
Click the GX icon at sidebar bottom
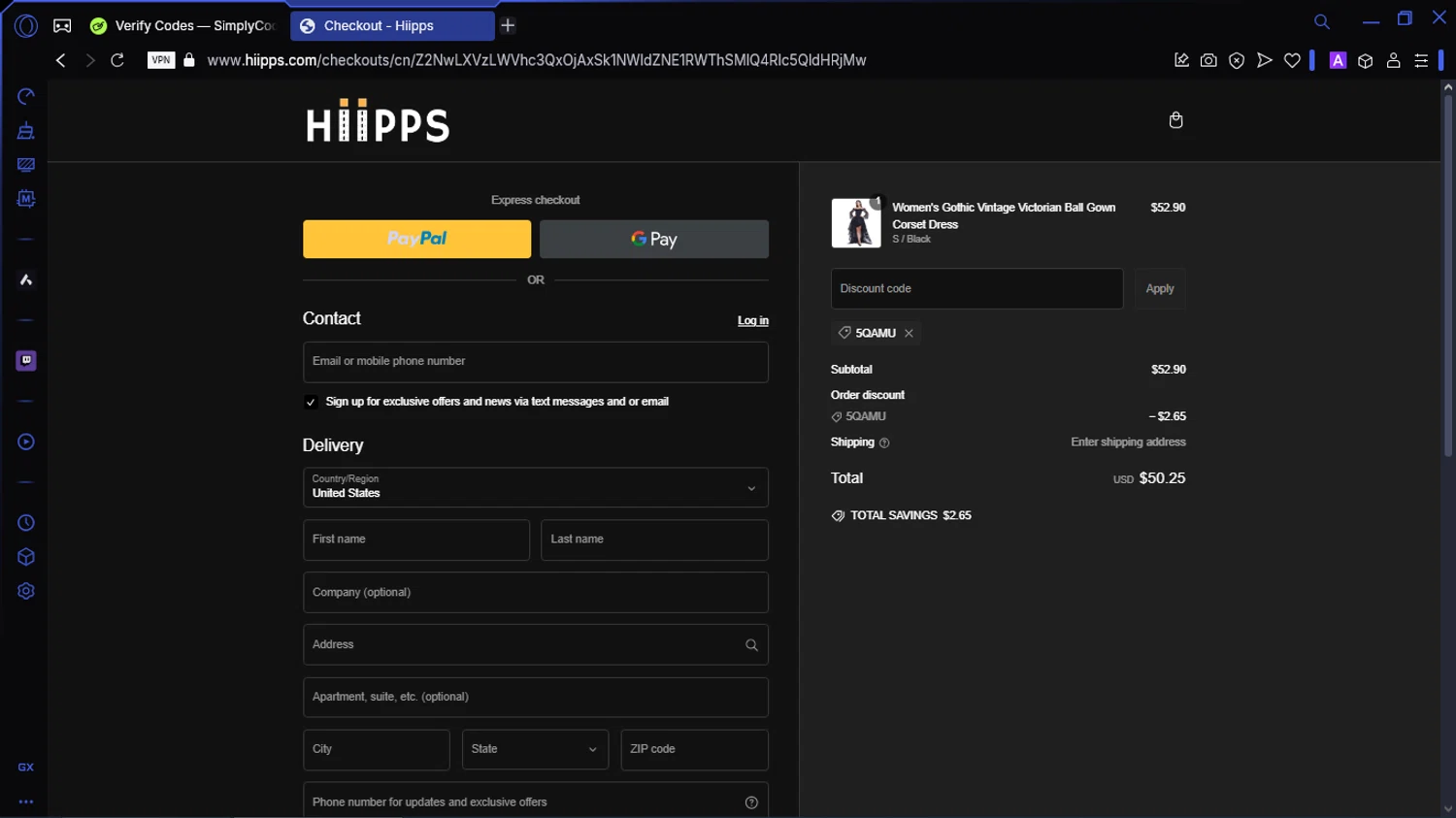click(x=26, y=768)
